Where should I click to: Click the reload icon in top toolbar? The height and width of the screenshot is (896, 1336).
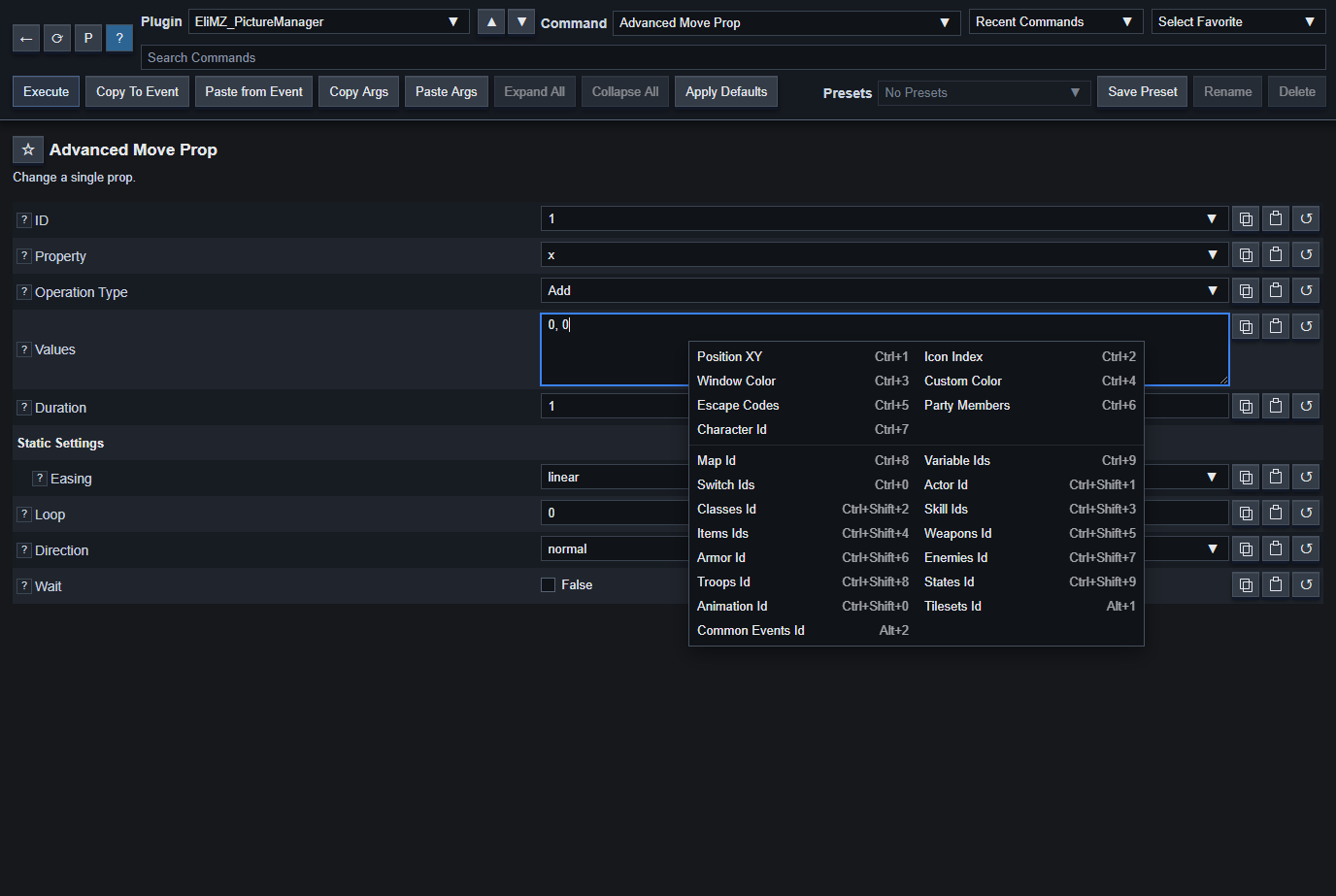(57, 38)
